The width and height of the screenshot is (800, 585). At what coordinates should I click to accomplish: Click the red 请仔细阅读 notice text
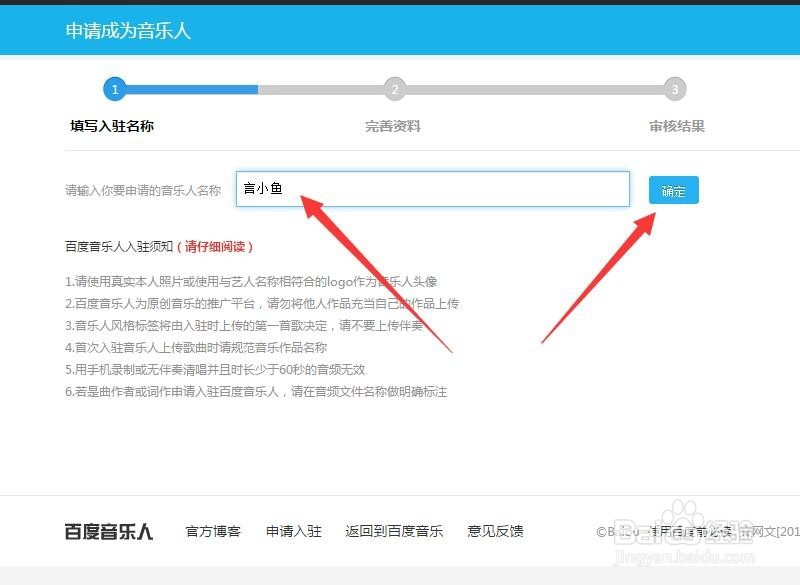(215, 247)
